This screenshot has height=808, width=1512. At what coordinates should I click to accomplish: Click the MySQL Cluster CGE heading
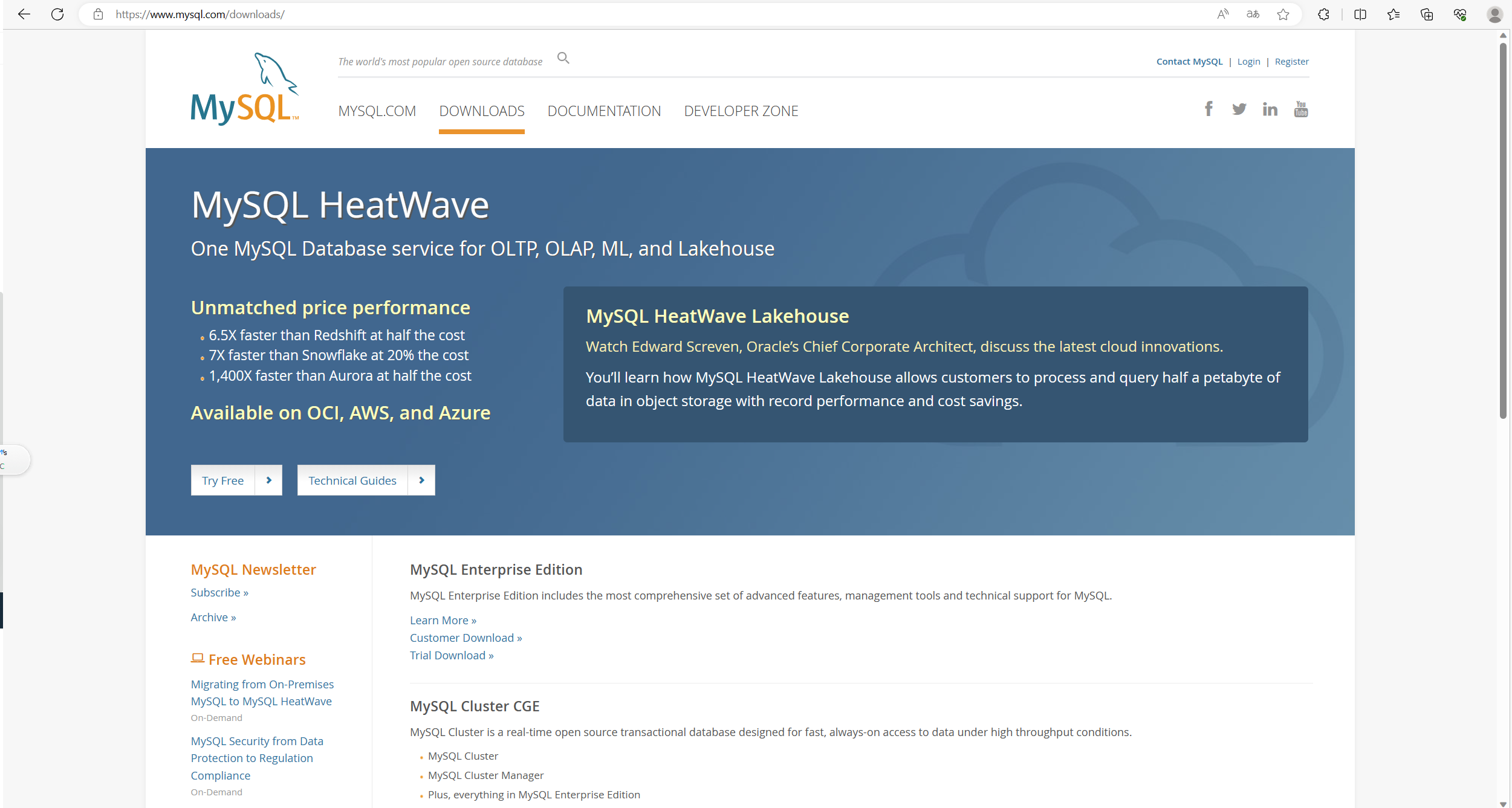475,706
